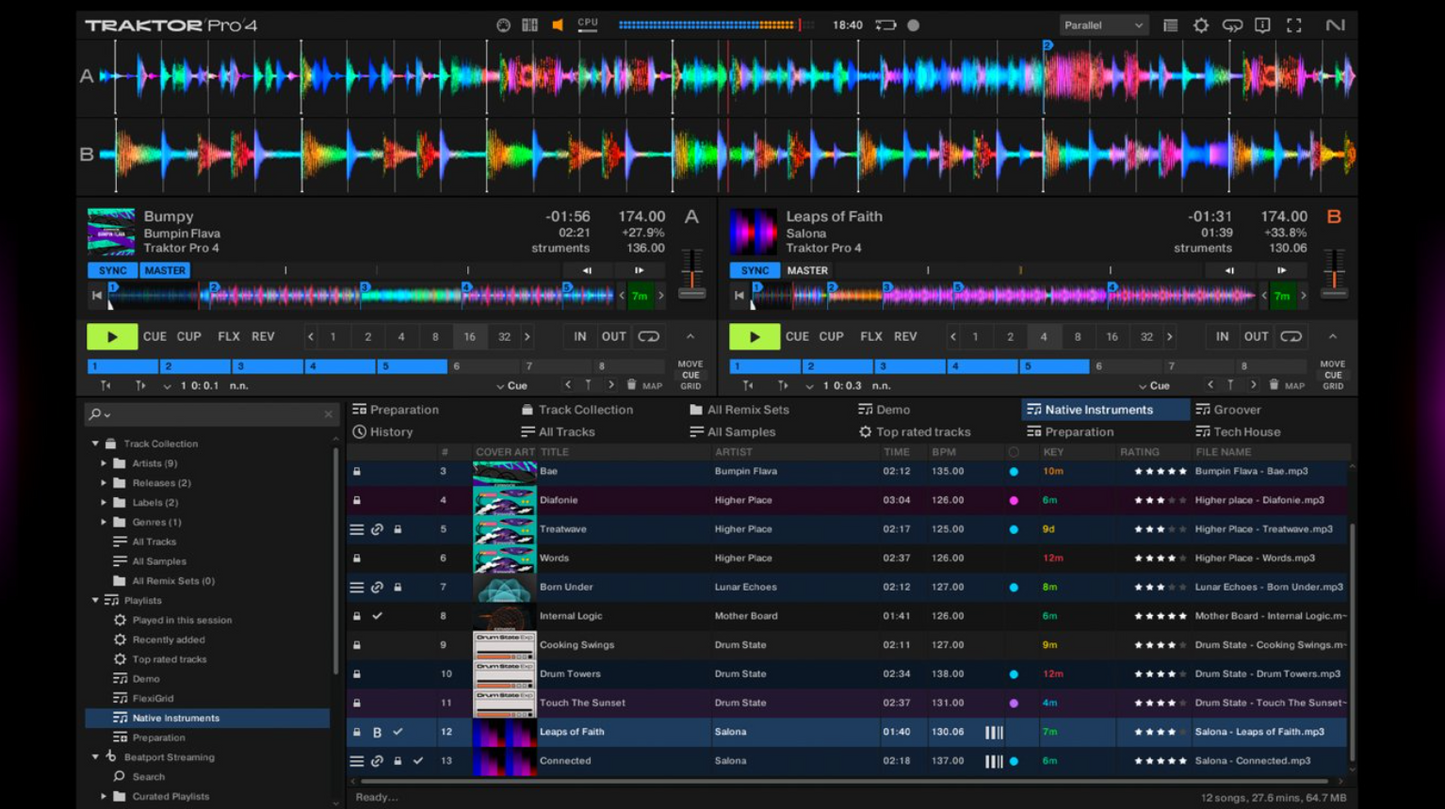
Task: Expand the Cue type dropdown on deck B
Action: tap(1155, 385)
